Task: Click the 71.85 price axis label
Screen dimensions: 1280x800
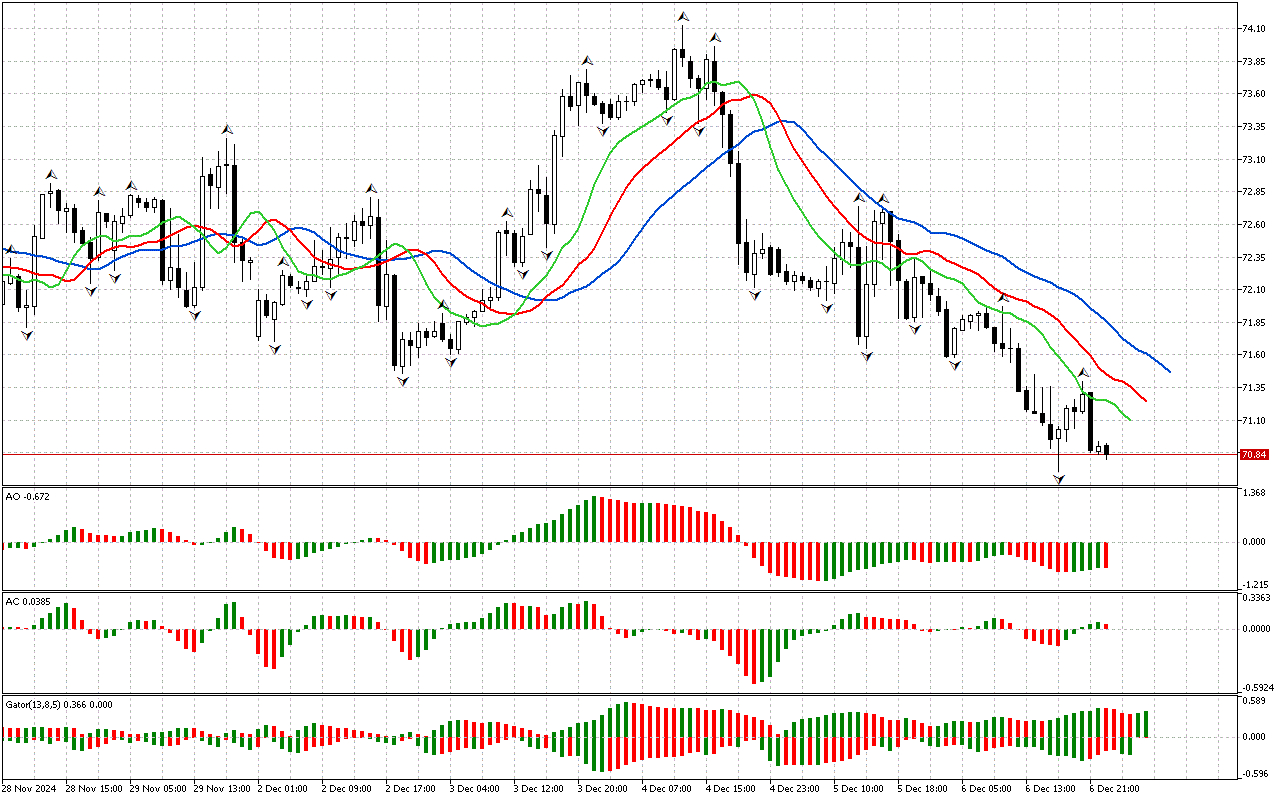Action: tap(1254, 323)
